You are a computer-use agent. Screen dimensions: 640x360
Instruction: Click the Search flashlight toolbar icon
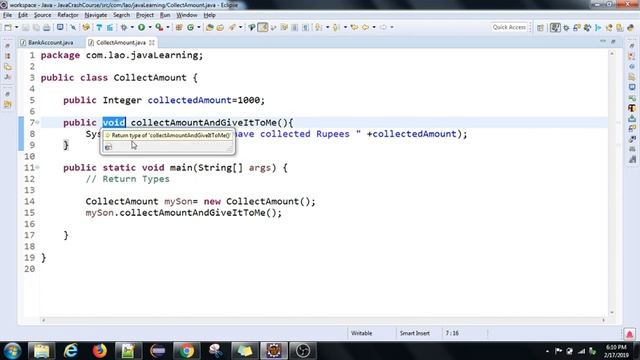click(x=232, y=27)
